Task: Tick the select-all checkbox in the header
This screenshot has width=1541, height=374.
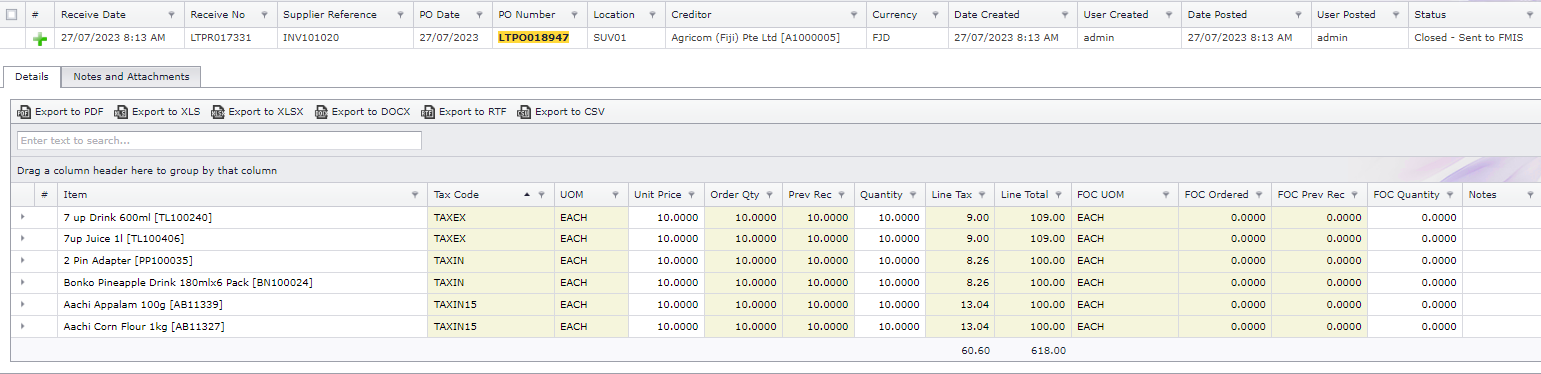Action: [x=12, y=15]
